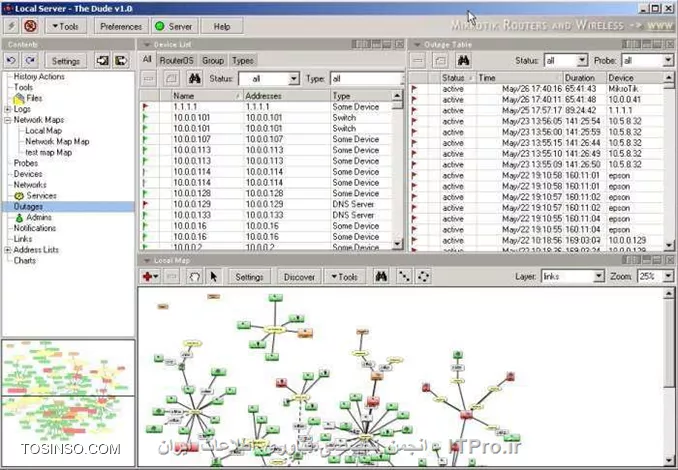Screen dimensions: 678x470
Task: Click the binoculars find icon in Device List
Action: point(195,78)
